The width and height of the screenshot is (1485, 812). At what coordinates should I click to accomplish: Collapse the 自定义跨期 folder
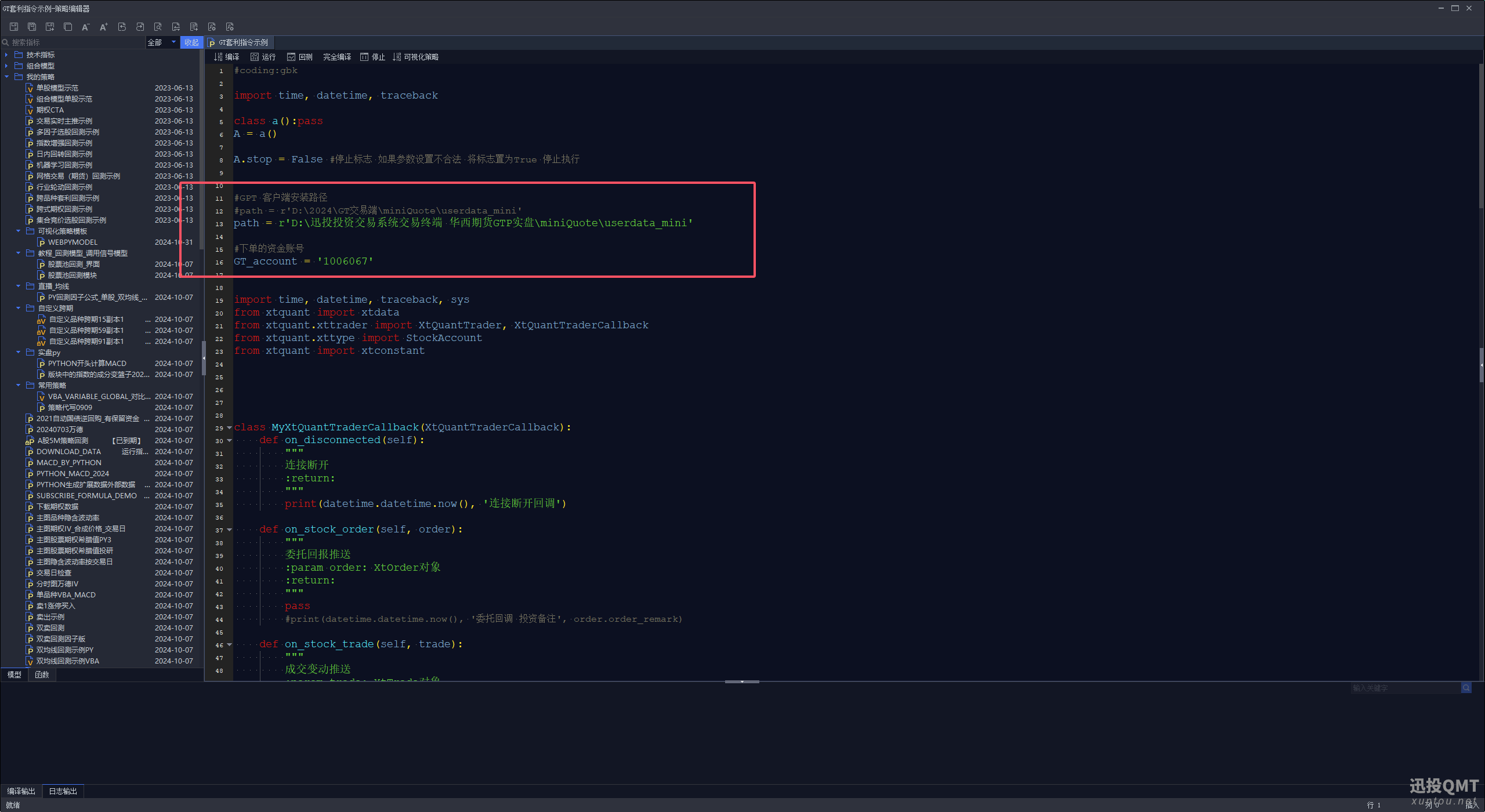pos(18,308)
